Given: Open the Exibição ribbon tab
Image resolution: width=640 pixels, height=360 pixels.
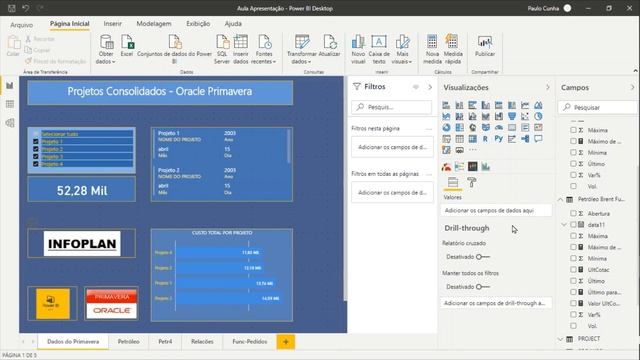Looking at the screenshot, I should click(198, 24).
